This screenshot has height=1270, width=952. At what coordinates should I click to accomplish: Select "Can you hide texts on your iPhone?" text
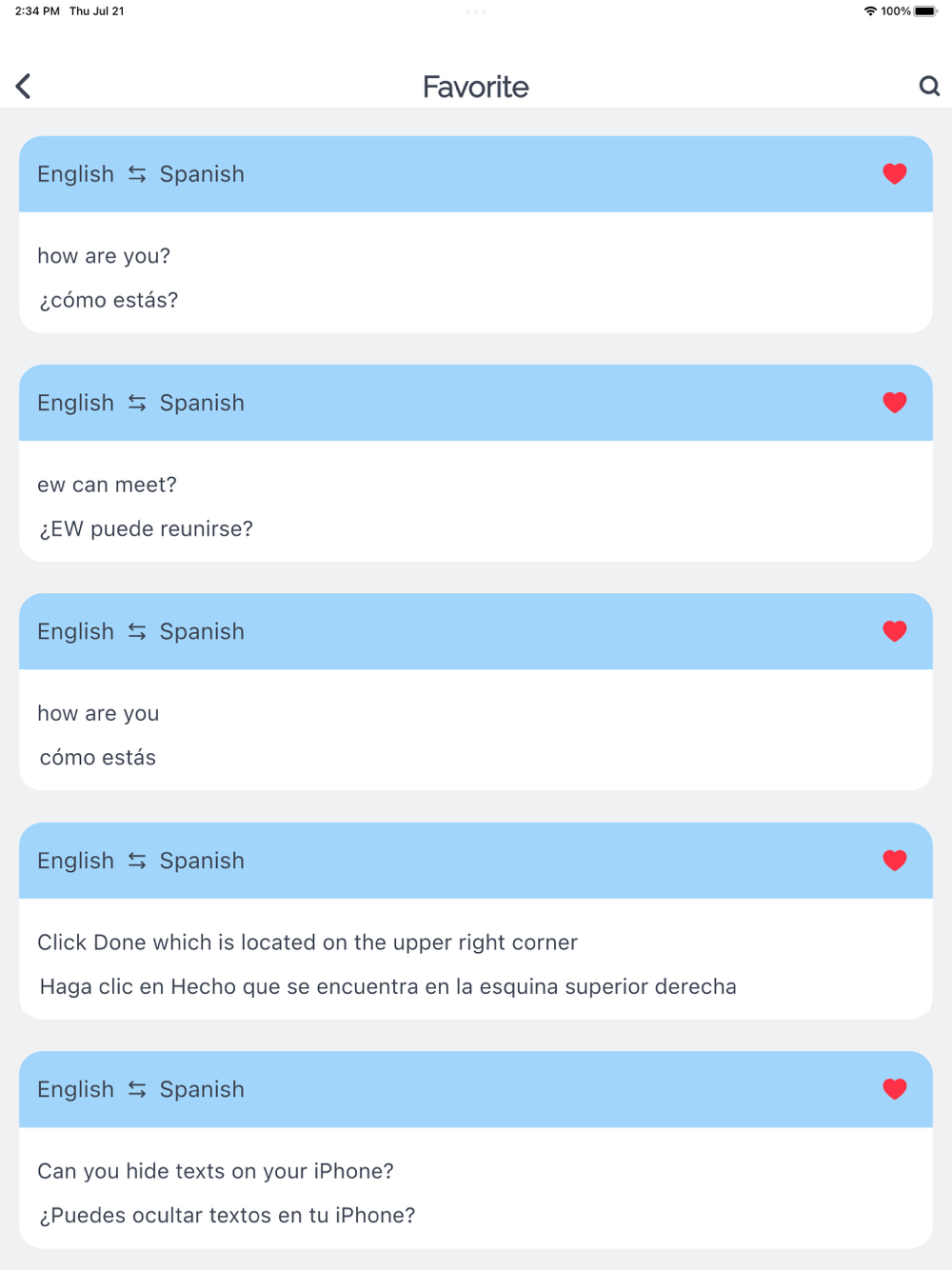point(215,1171)
